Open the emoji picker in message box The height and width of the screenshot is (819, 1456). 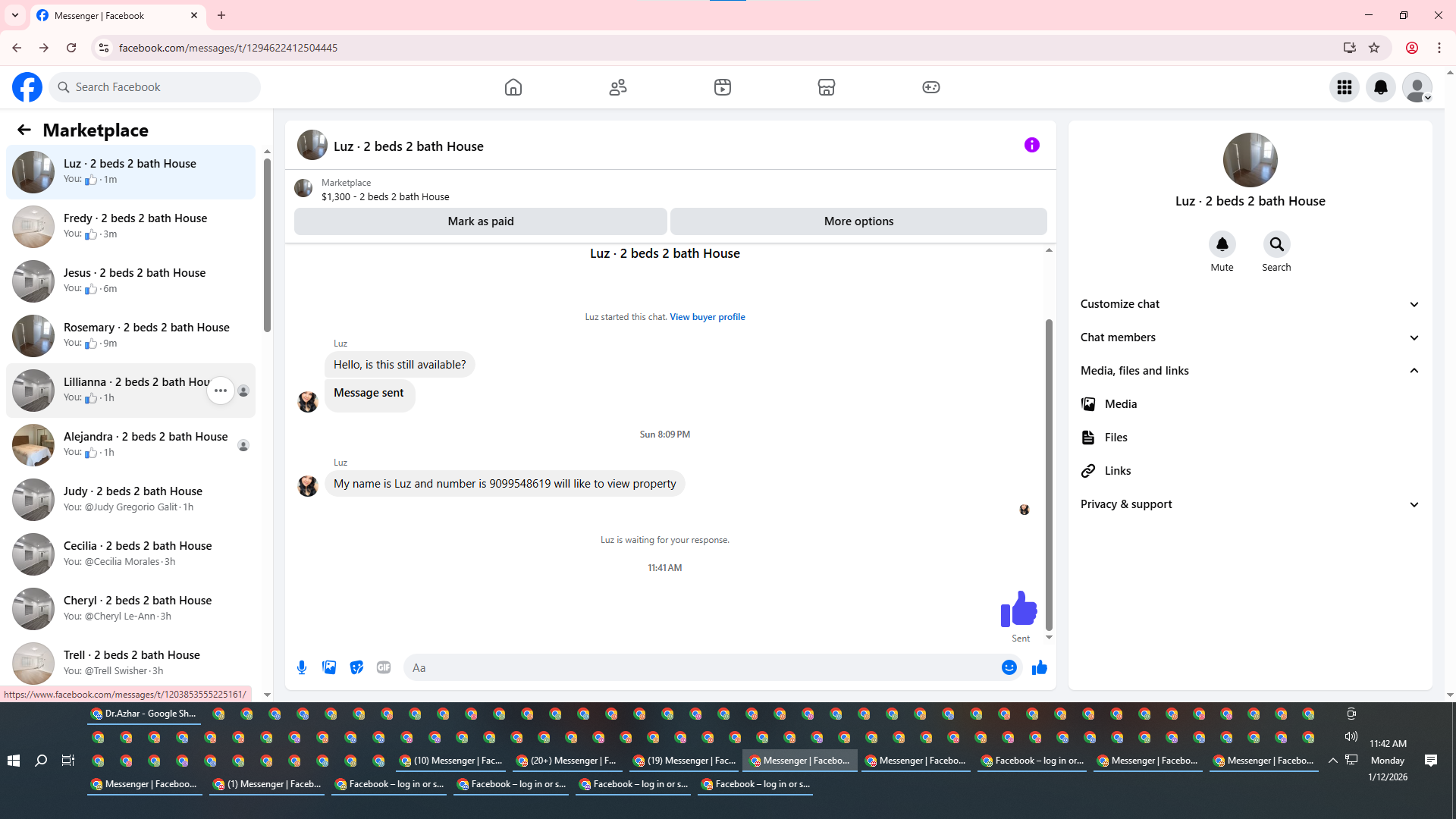[x=1009, y=667]
